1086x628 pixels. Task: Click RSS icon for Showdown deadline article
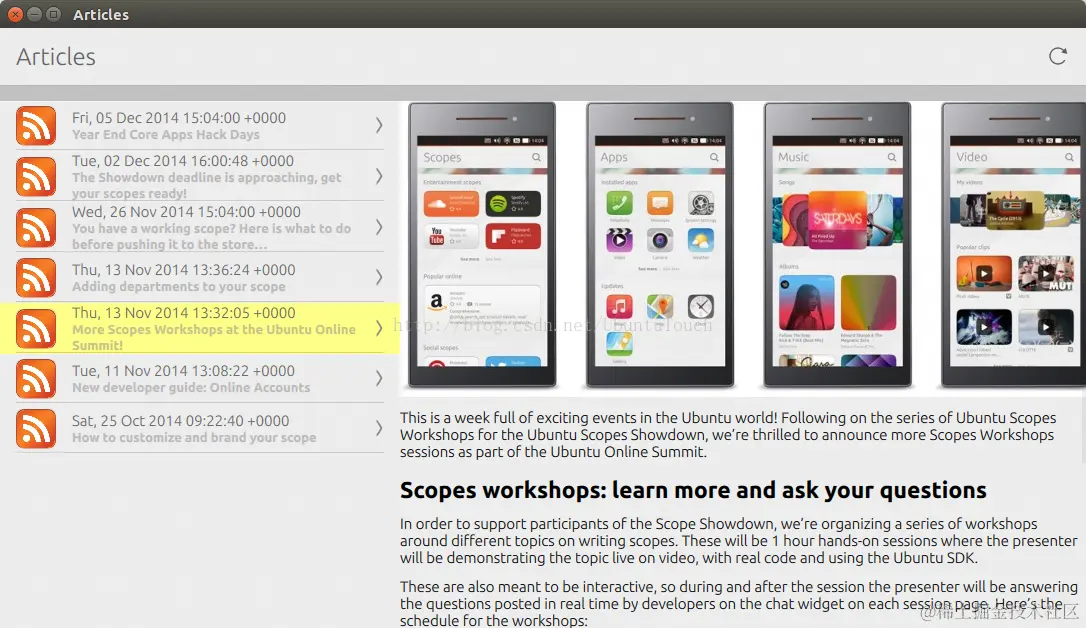pyautogui.click(x=36, y=177)
